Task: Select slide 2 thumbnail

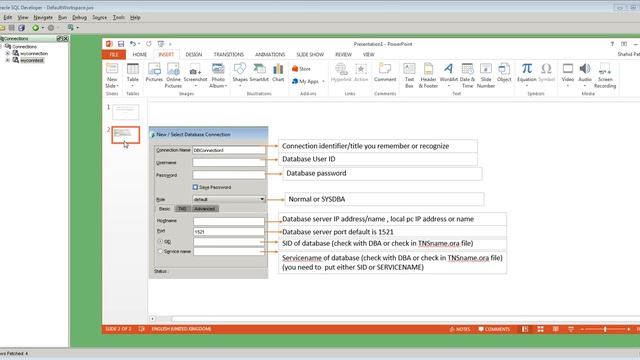Action: (x=125, y=135)
